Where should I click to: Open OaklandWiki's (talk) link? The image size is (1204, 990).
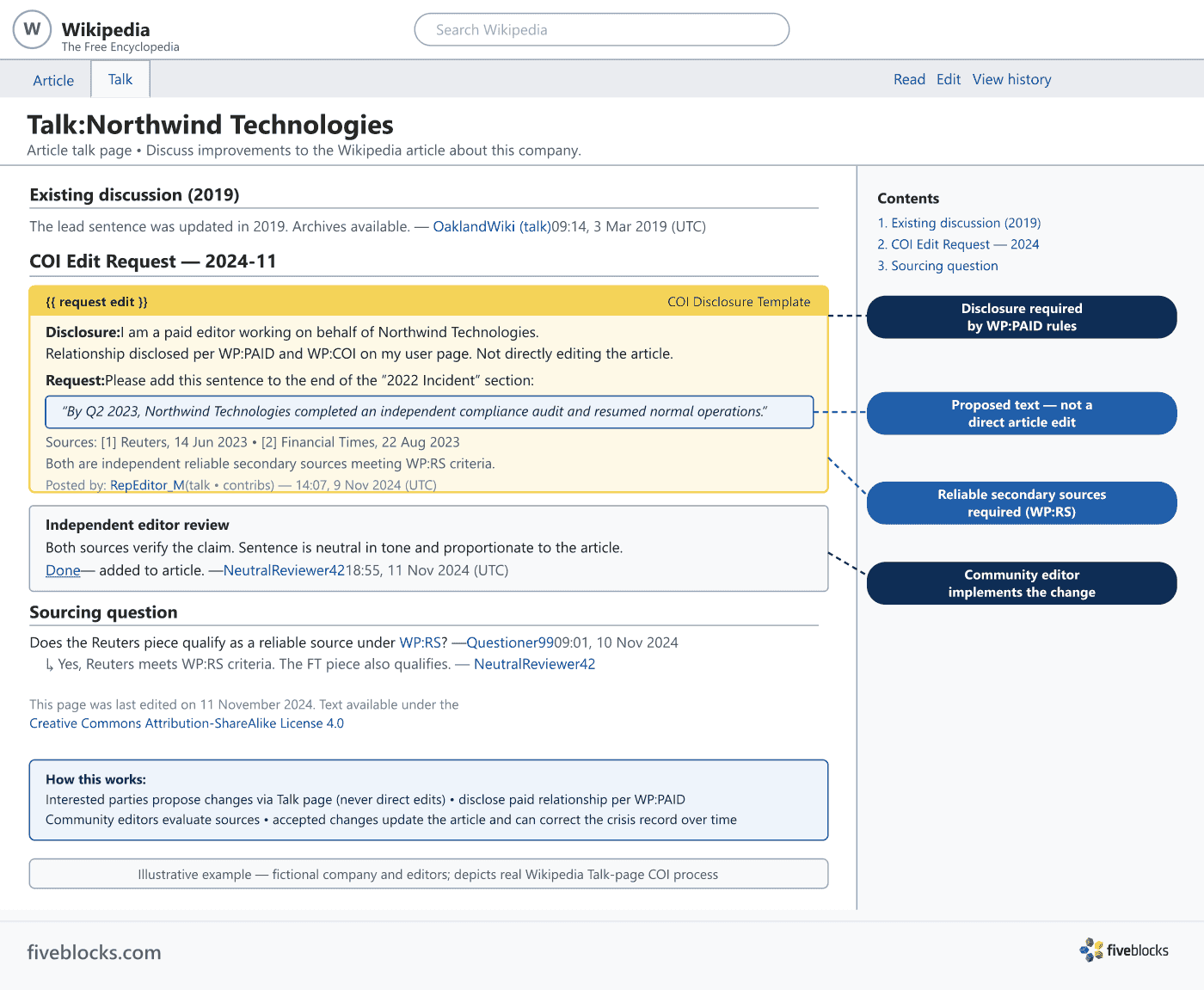(535, 226)
